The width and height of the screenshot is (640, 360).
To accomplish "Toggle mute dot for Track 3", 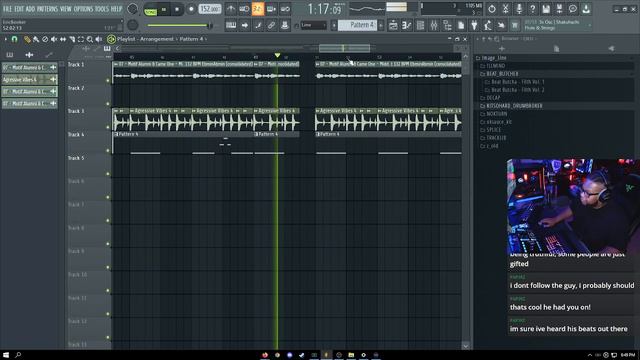I will point(108,127).
